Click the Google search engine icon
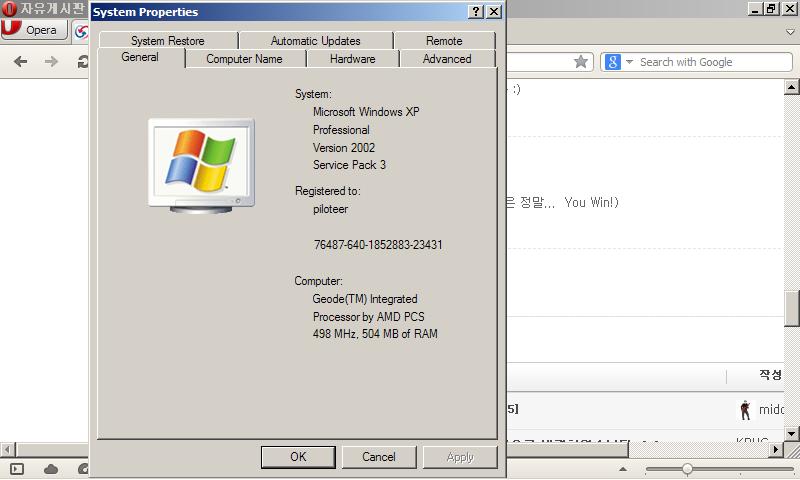This screenshot has height=480, width=800. (612, 62)
